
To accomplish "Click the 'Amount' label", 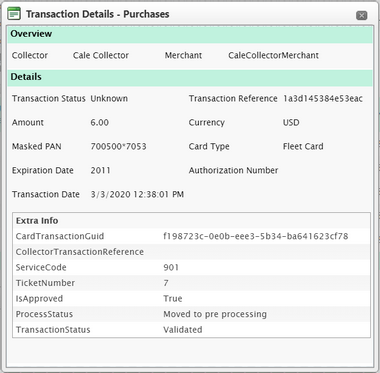I will tap(28, 123).
